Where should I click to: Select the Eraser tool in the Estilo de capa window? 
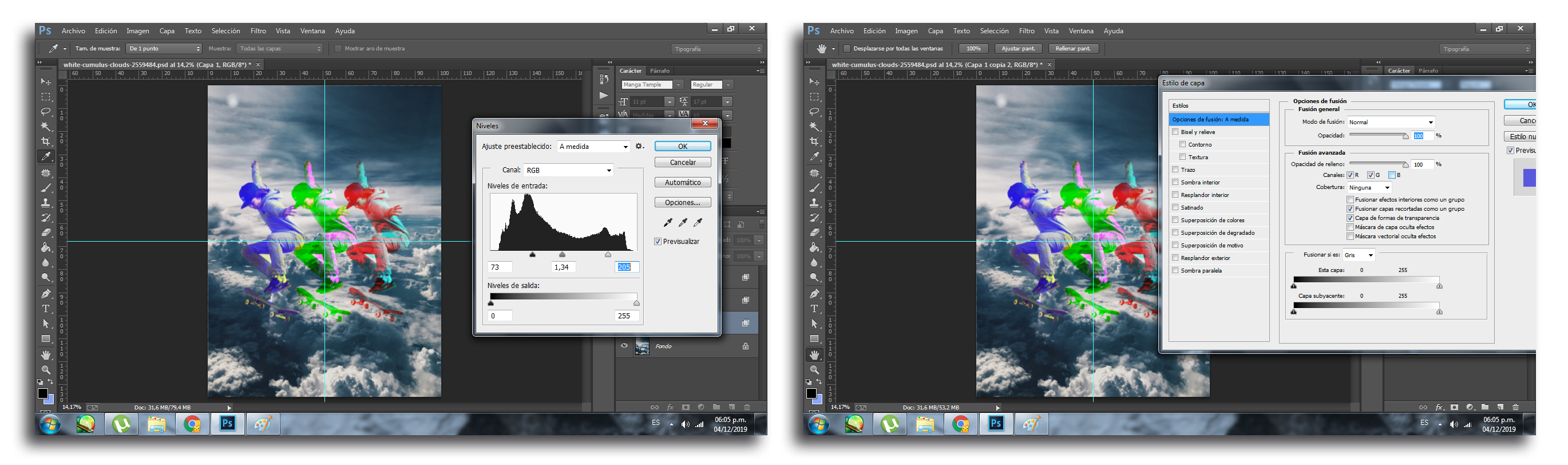(814, 232)
